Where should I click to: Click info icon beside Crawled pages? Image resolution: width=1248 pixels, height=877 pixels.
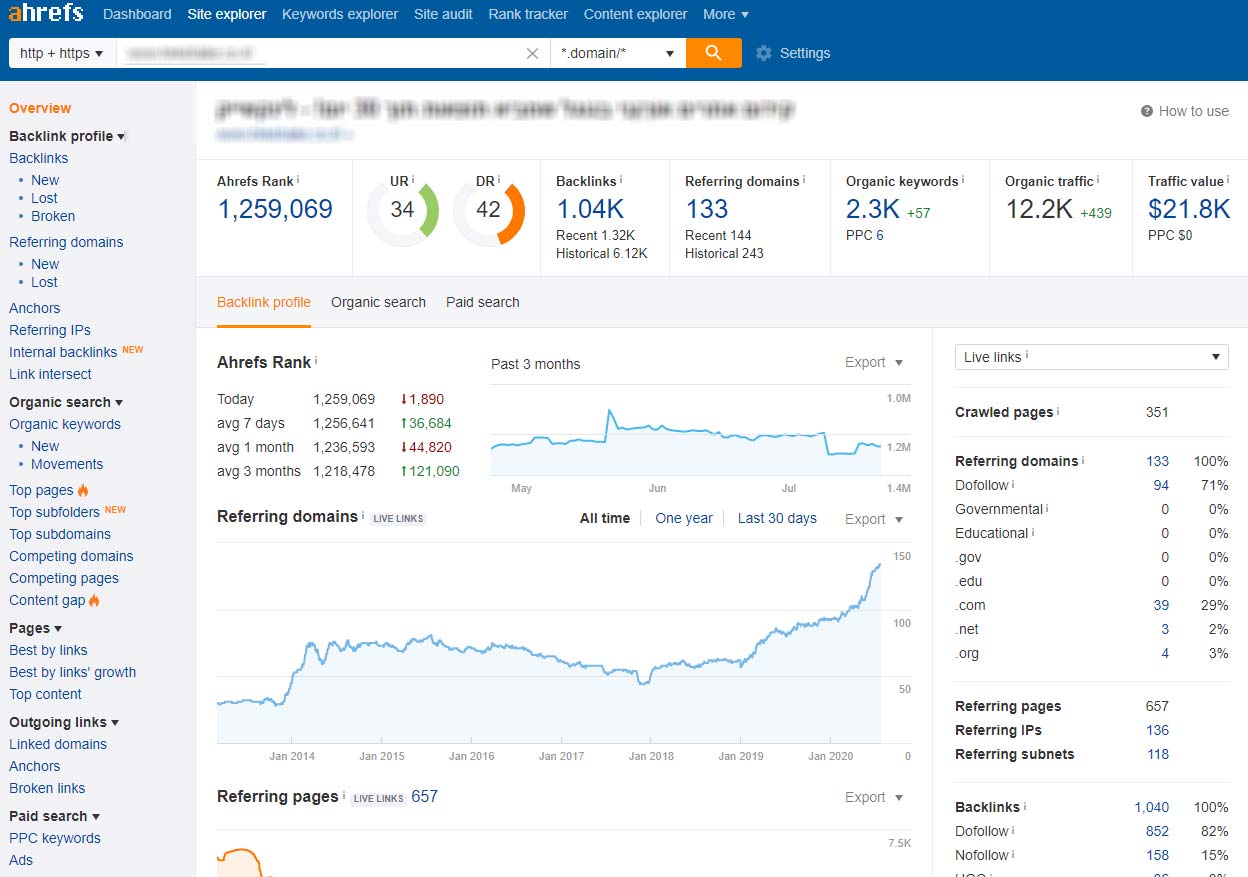[1059, 411]
